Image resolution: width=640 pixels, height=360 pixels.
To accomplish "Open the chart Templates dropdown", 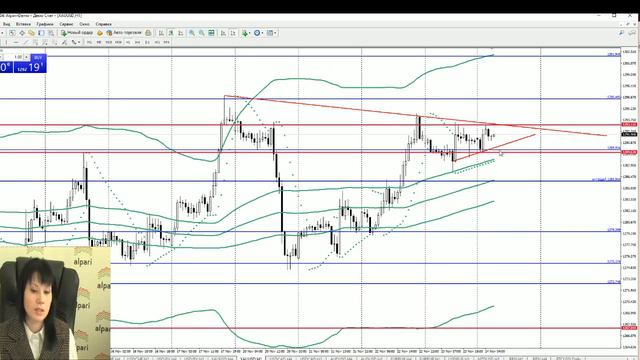I will 271,33.
